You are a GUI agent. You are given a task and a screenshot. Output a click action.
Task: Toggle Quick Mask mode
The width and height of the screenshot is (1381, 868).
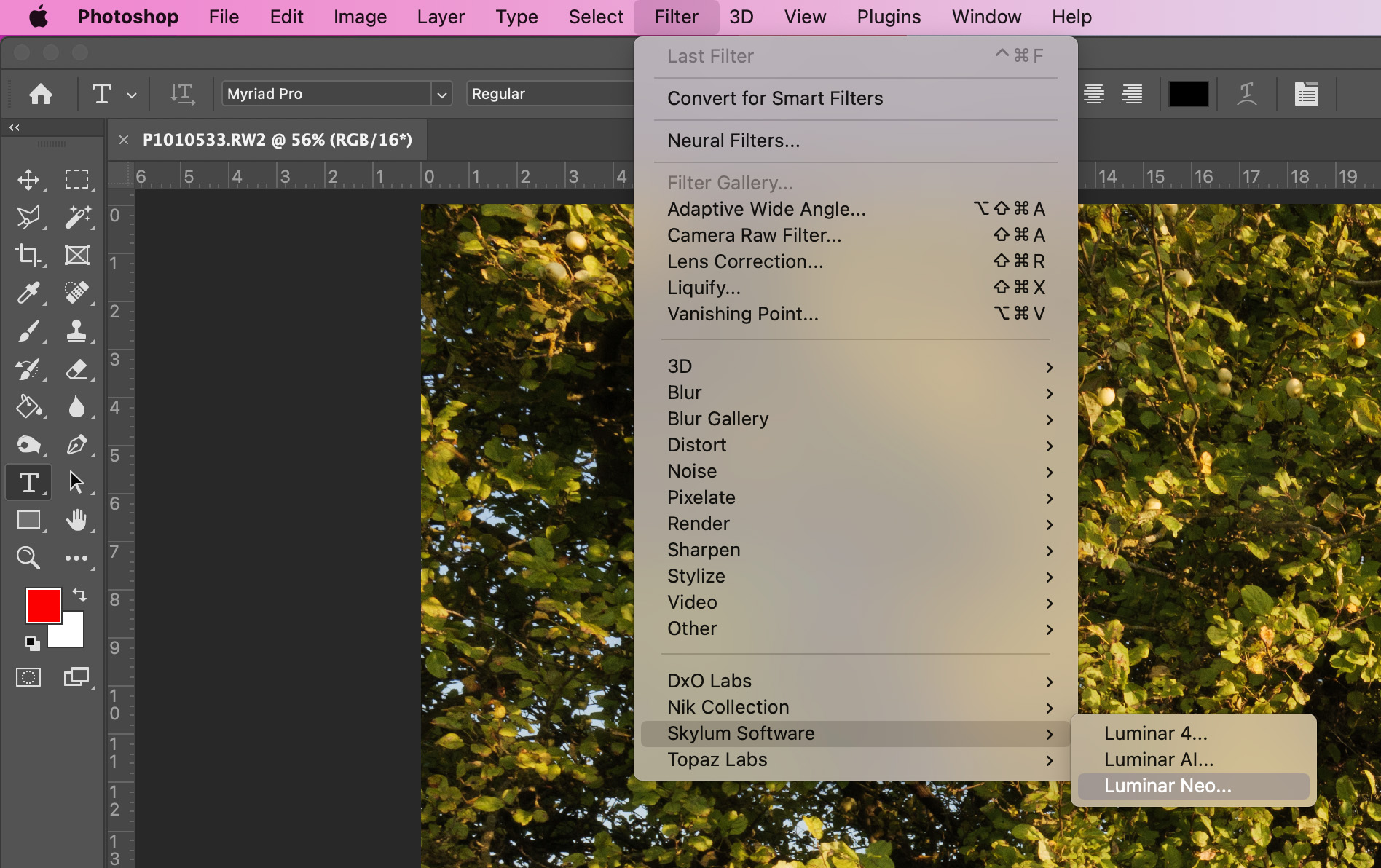click(28, 677)
